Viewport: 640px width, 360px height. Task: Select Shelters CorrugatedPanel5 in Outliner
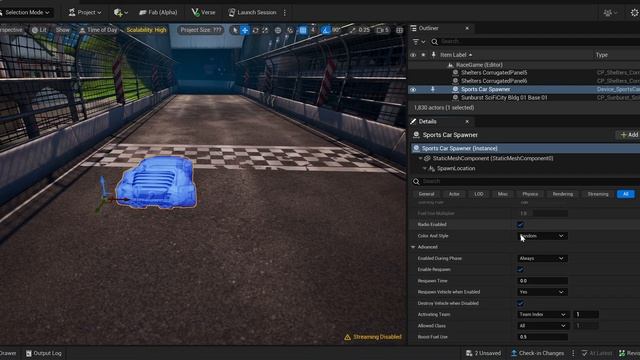(494, 73)
